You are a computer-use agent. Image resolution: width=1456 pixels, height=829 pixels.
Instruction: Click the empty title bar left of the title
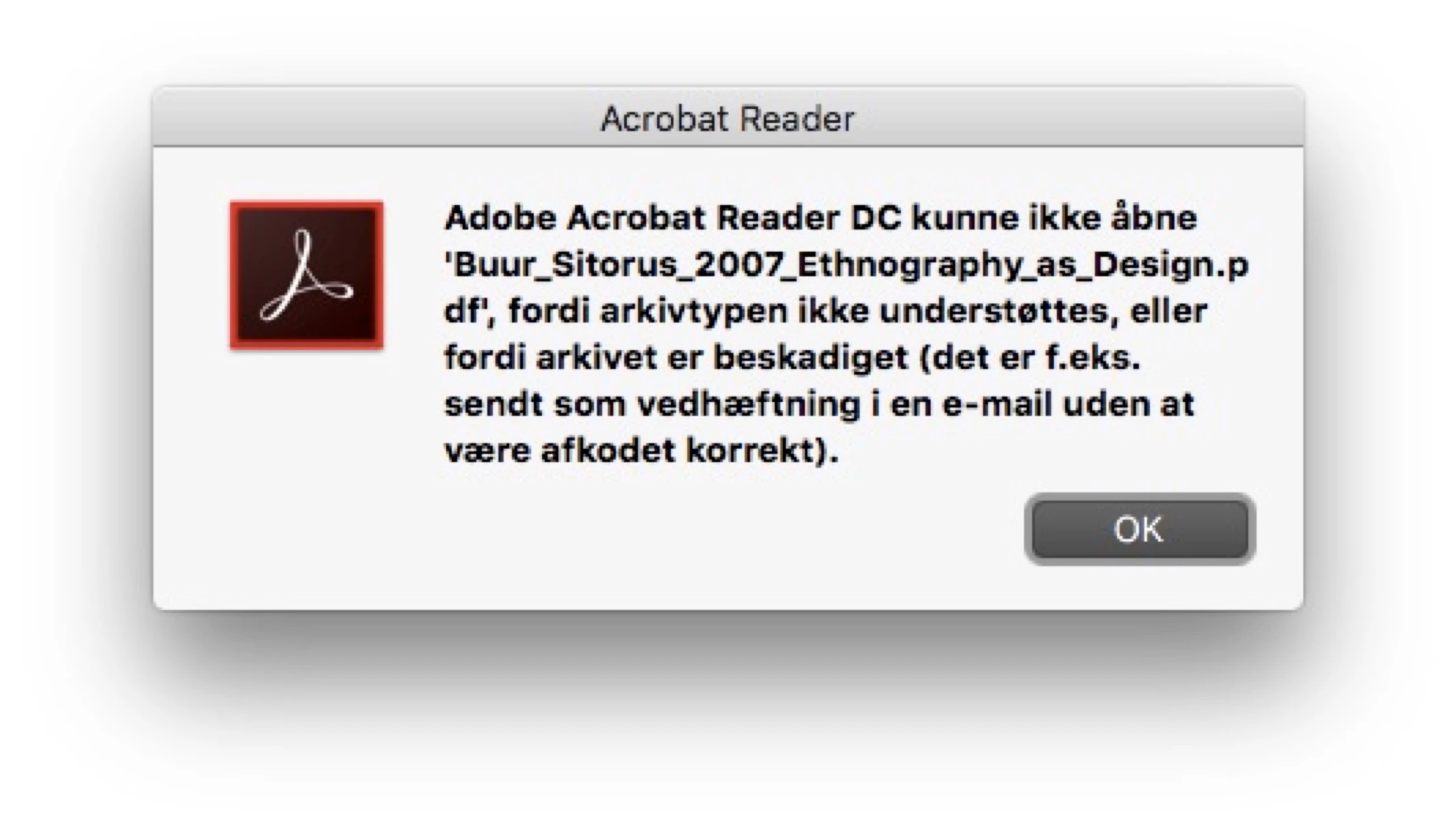[375, 118]
